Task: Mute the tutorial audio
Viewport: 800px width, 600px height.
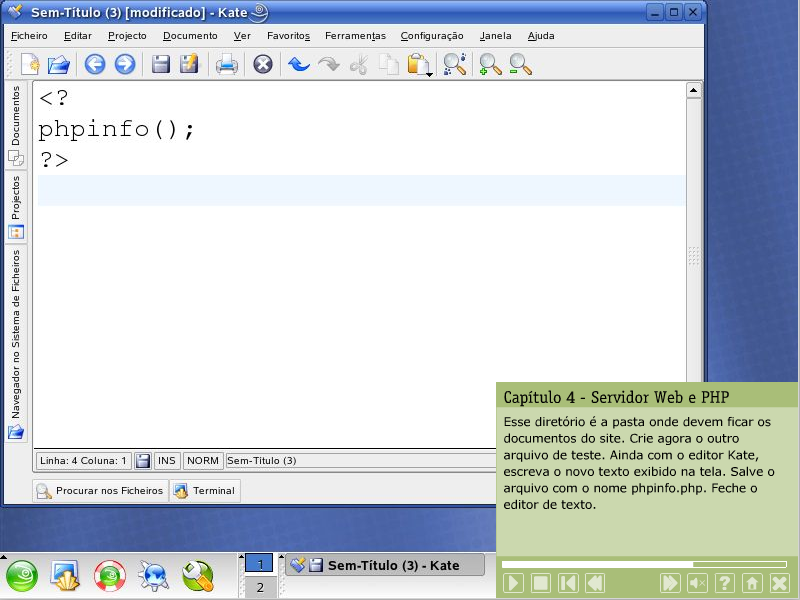Action: point(698,583)
